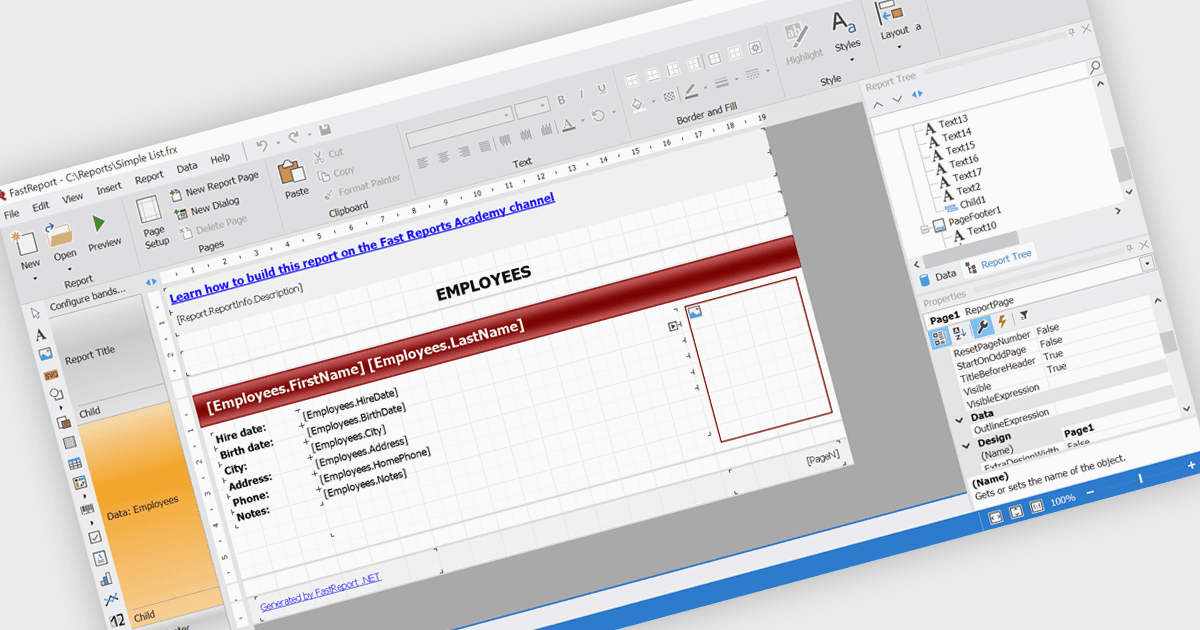Select the Picture object tool
Screen dimensions: 1200x630
(x=45, y=354)
